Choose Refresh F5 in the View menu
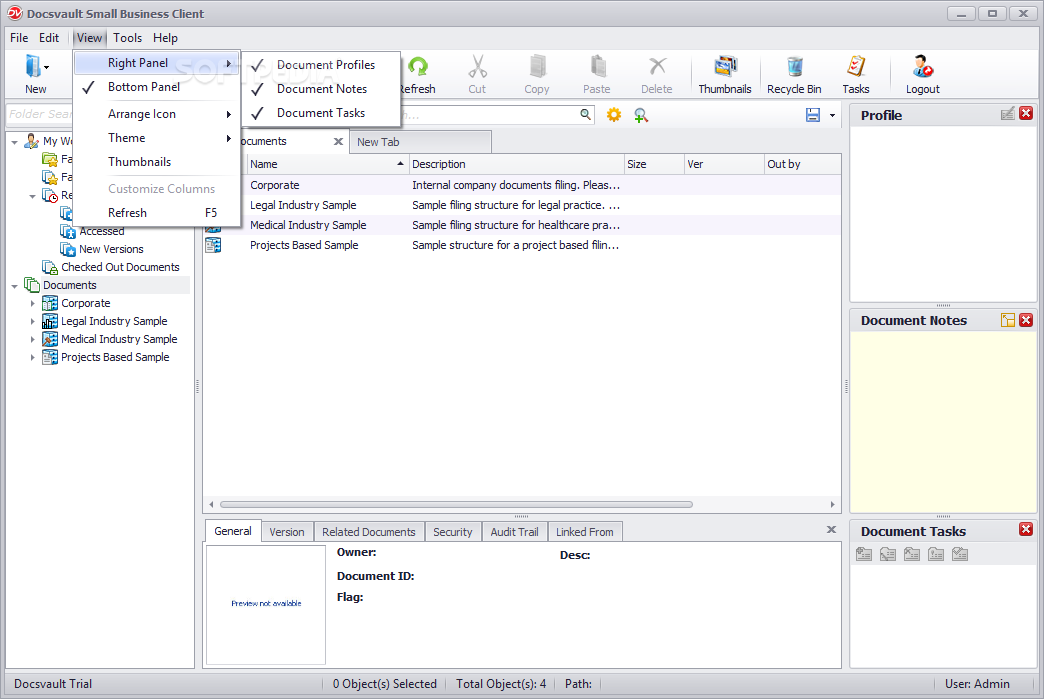The image size is (1044, 699). pyautogui.click(x=156, y=213)
